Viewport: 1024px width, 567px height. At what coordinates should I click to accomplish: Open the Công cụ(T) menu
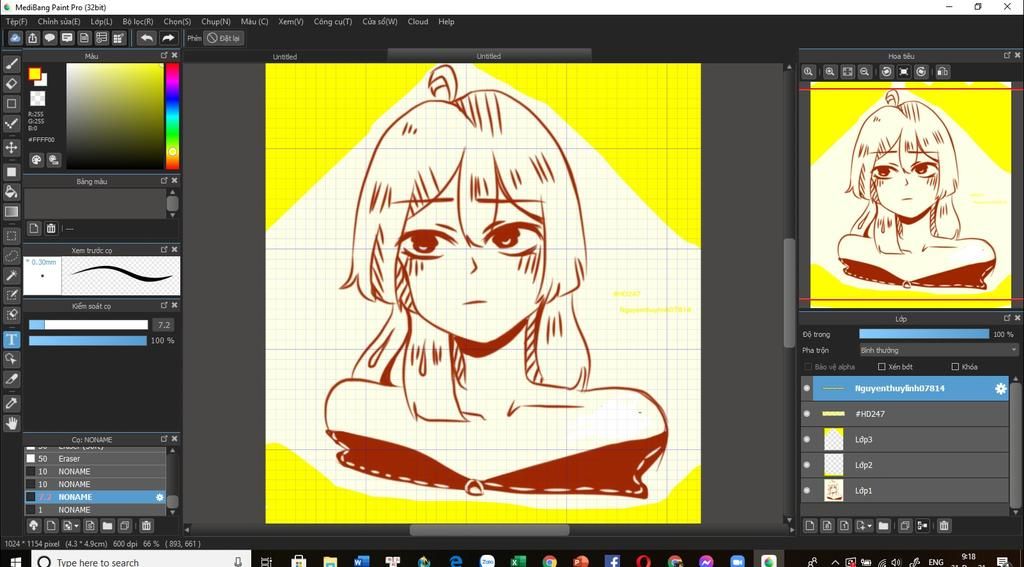coord(332,22)
